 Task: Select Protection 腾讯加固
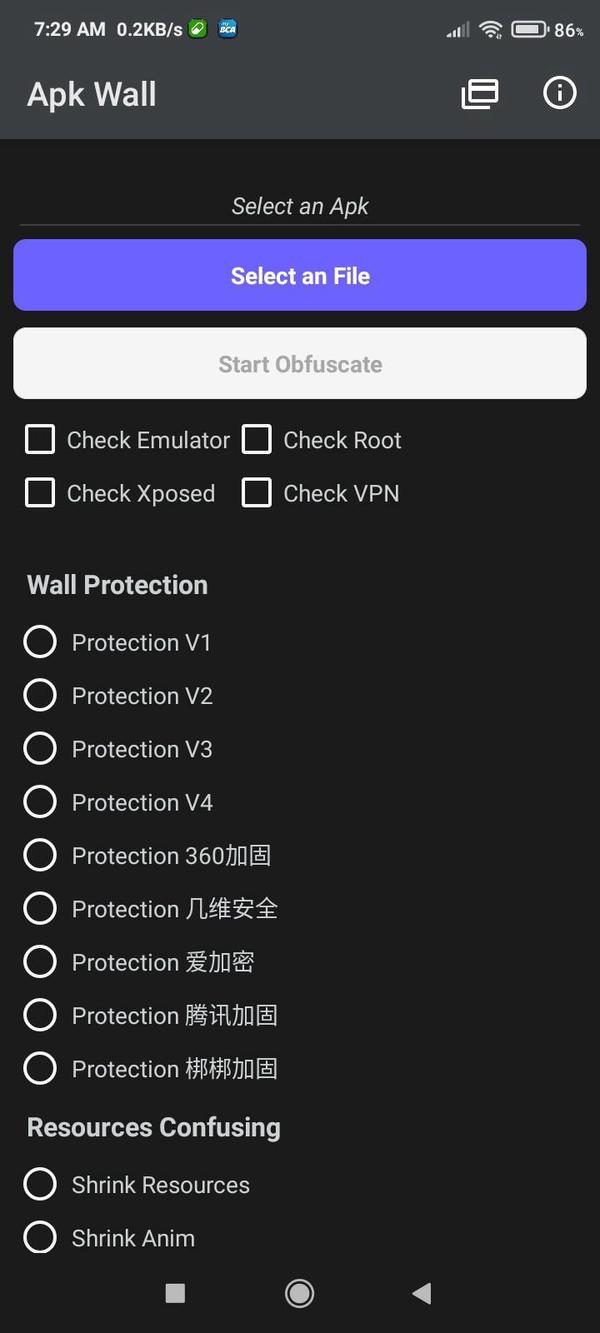(40, 1015)
